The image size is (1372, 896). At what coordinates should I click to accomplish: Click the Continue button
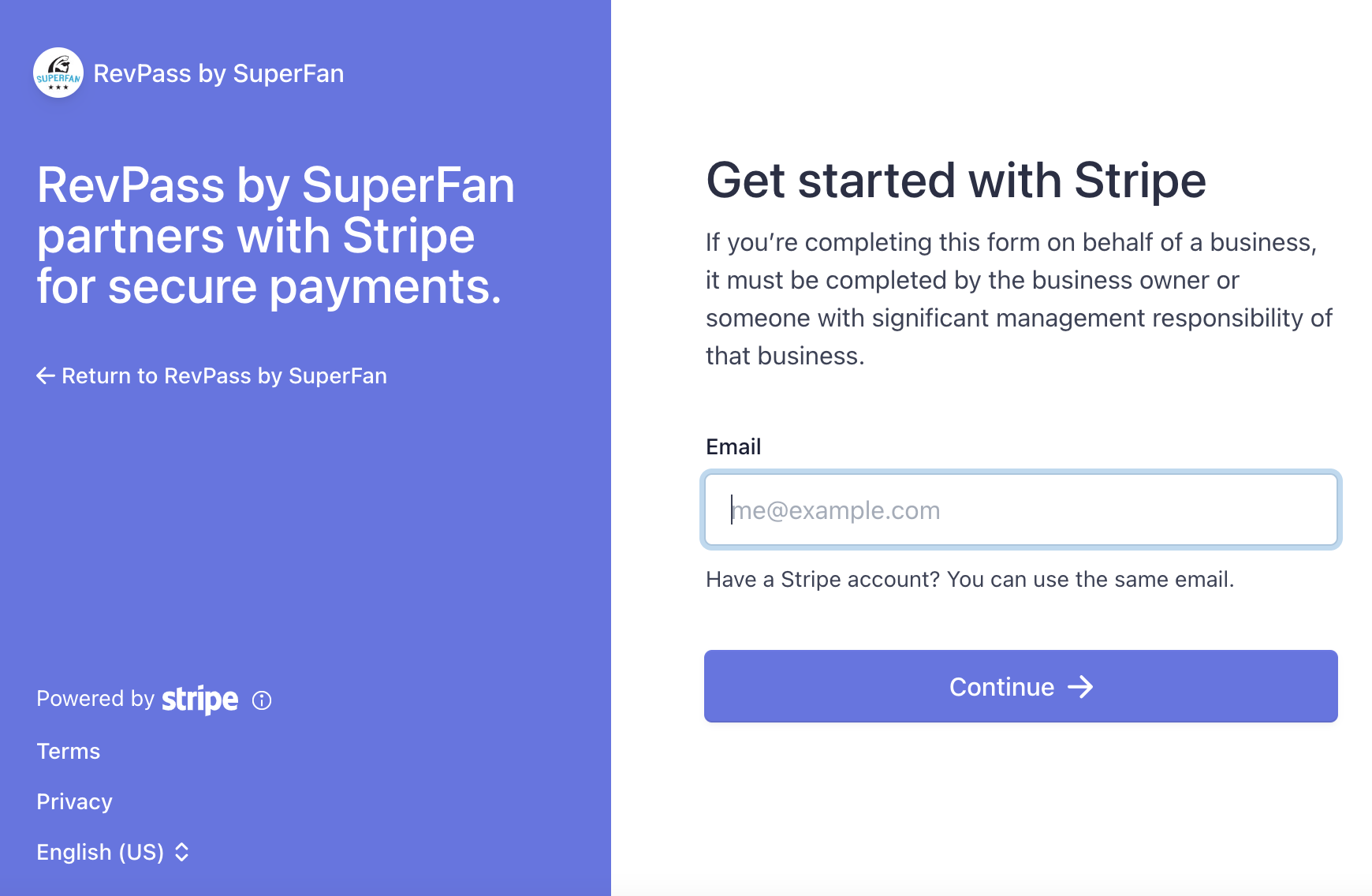pos(1021,686)
